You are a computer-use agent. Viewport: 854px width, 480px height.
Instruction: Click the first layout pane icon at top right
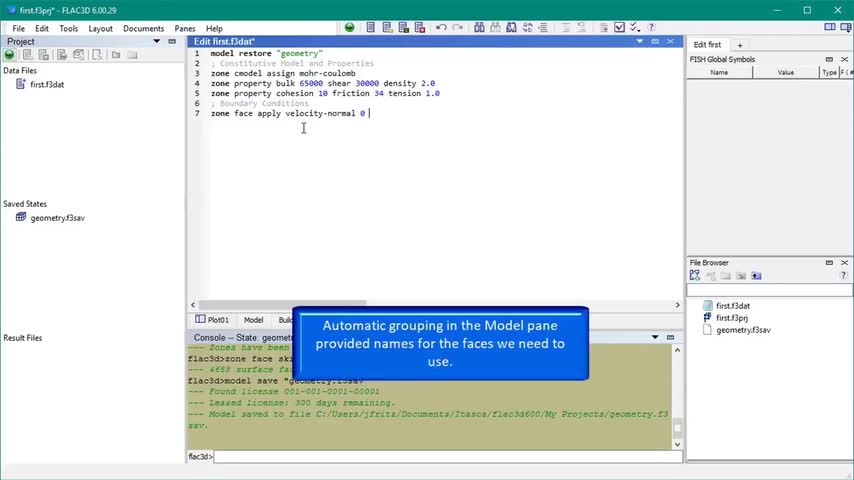(829, 27)
